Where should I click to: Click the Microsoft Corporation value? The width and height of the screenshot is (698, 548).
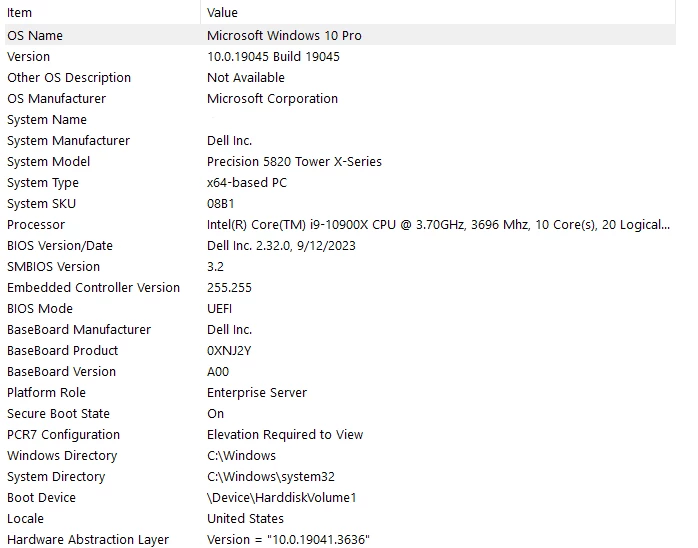[x=272, y=98]
